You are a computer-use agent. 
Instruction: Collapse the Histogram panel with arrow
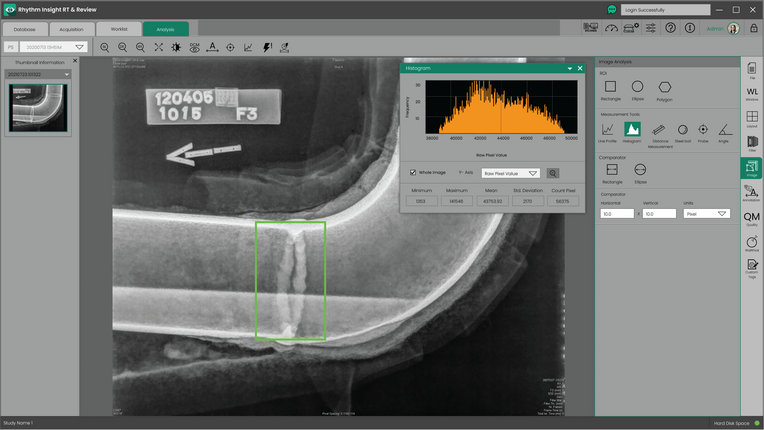(570, 69)
